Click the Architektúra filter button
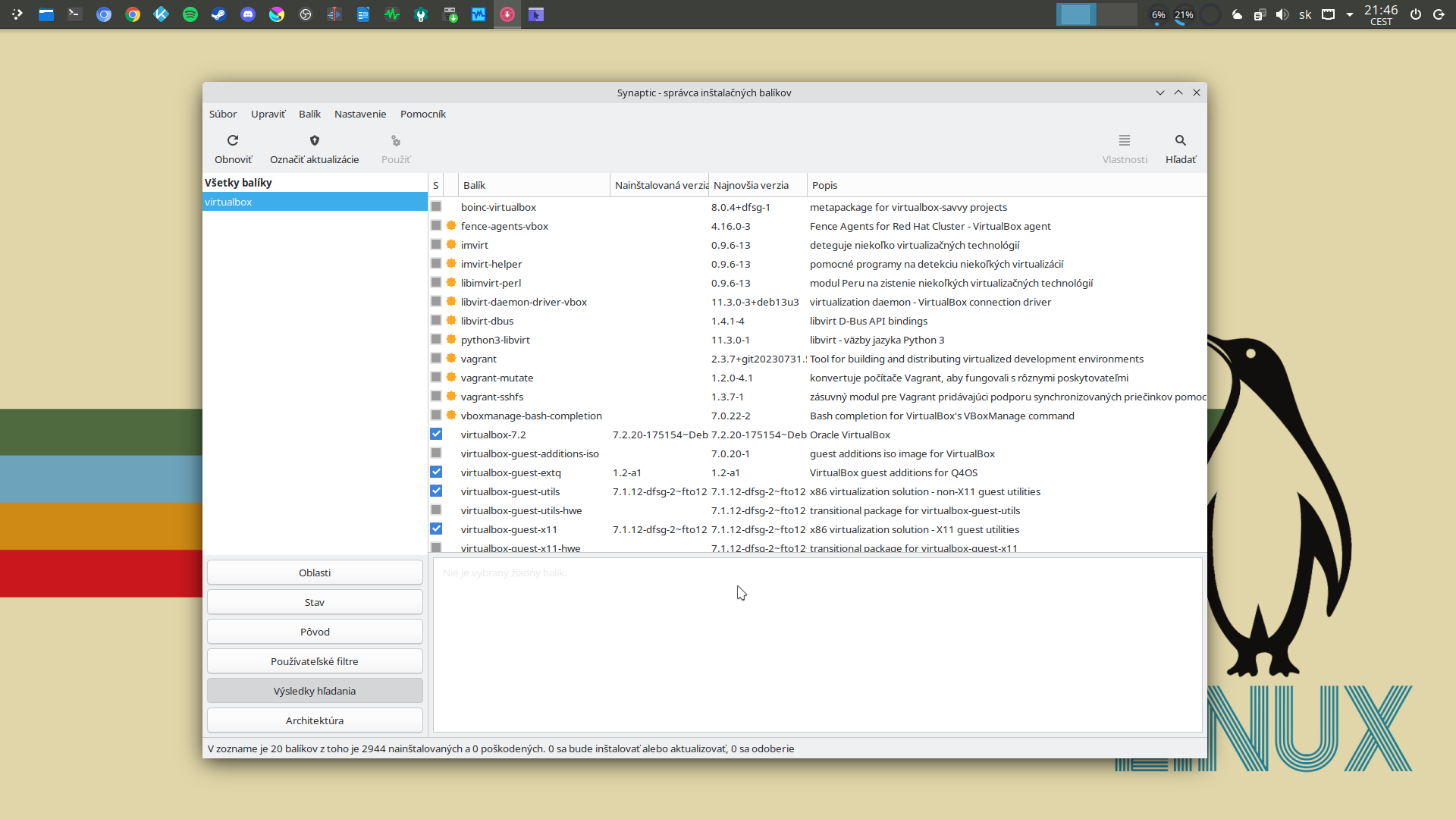Screen dimensions: 1456x819 tap(315, 720)
